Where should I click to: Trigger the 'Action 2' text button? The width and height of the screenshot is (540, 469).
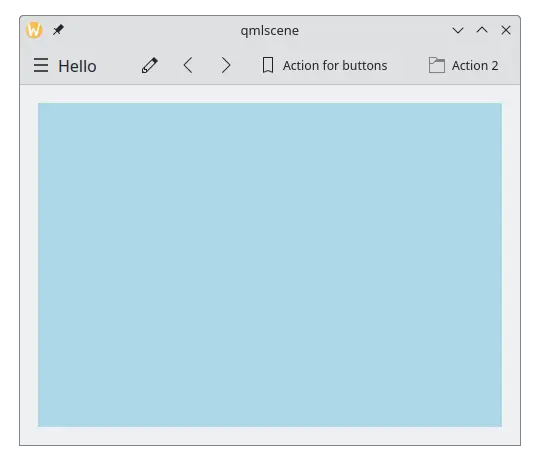click(475, 65)
